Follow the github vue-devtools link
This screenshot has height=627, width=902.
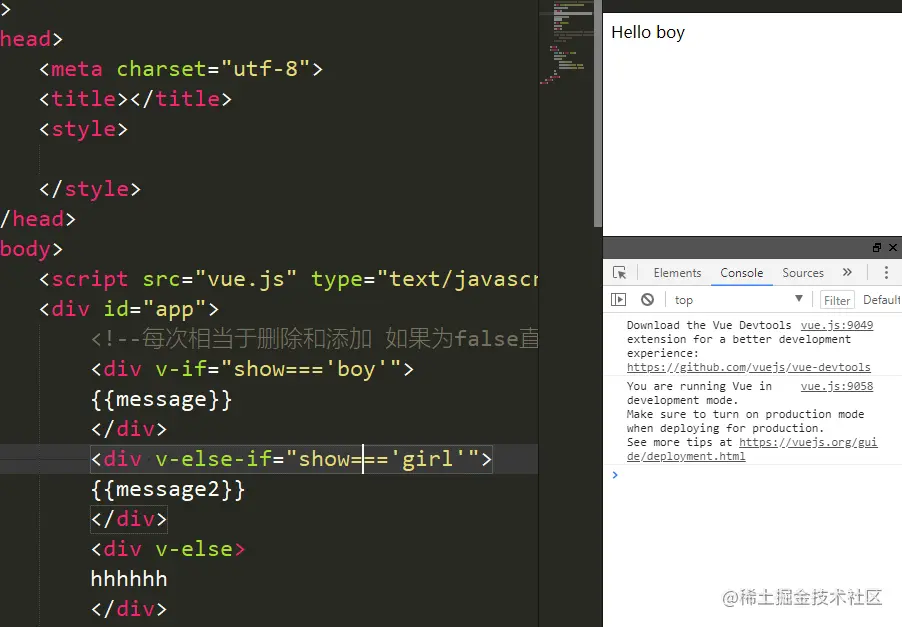click(748, 367)
